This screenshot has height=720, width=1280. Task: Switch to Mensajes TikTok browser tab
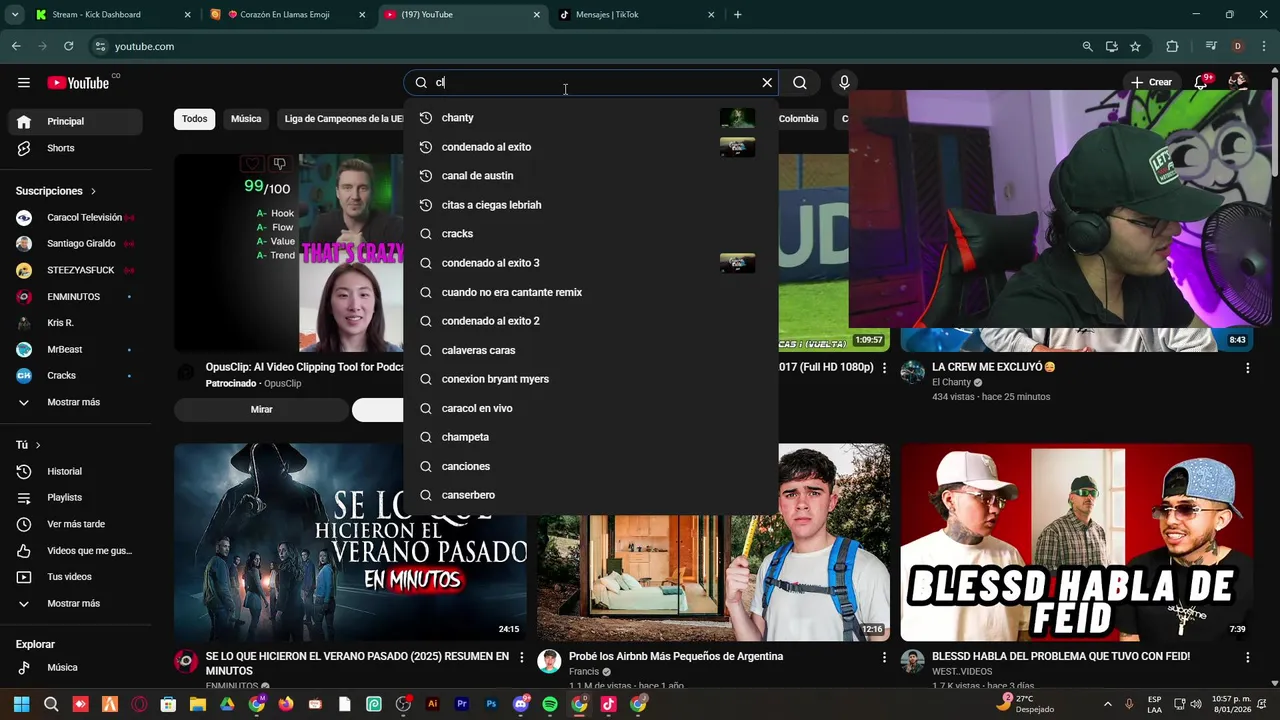tap(637, 15)
